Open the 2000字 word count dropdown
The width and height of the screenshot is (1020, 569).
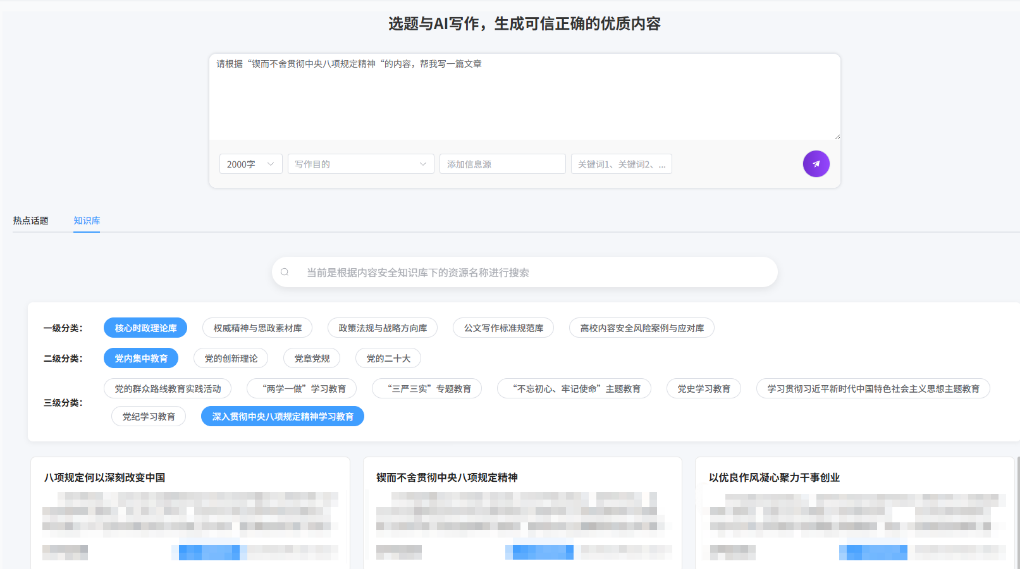(251, 164)
